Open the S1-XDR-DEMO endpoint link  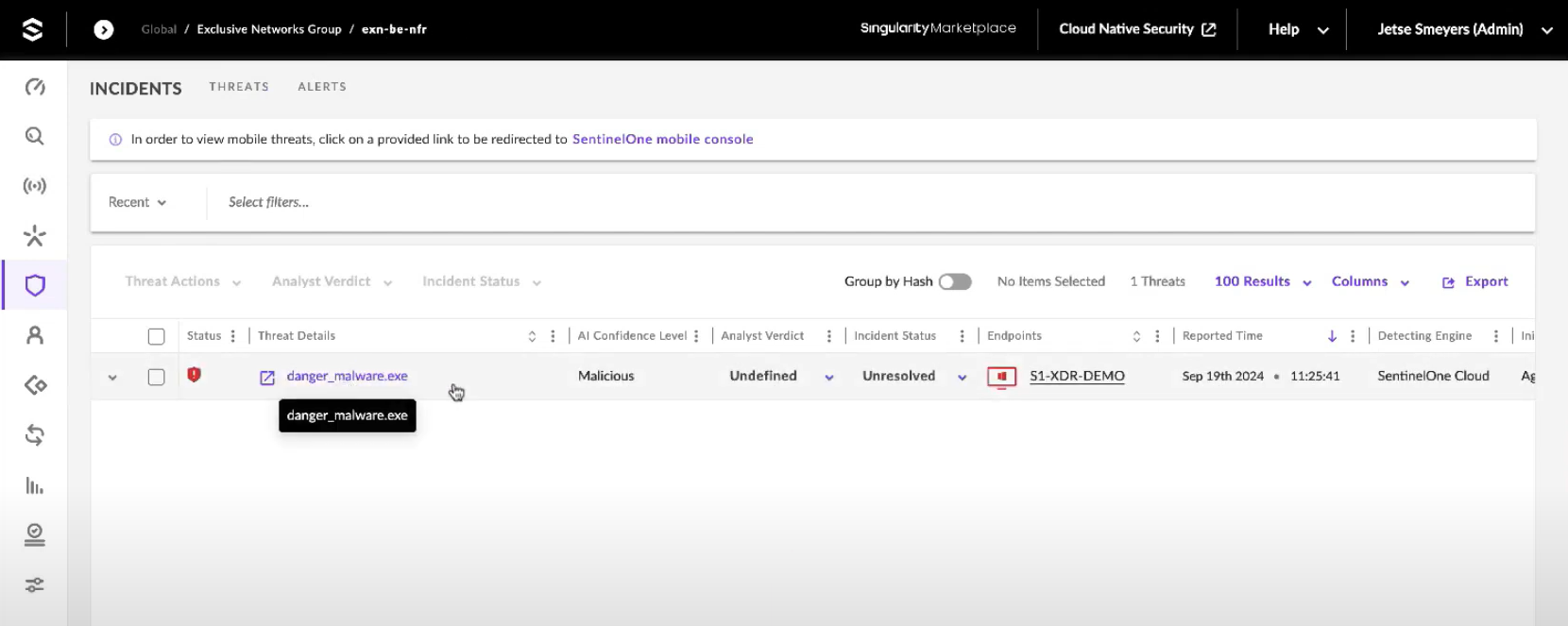(1077, 376)
